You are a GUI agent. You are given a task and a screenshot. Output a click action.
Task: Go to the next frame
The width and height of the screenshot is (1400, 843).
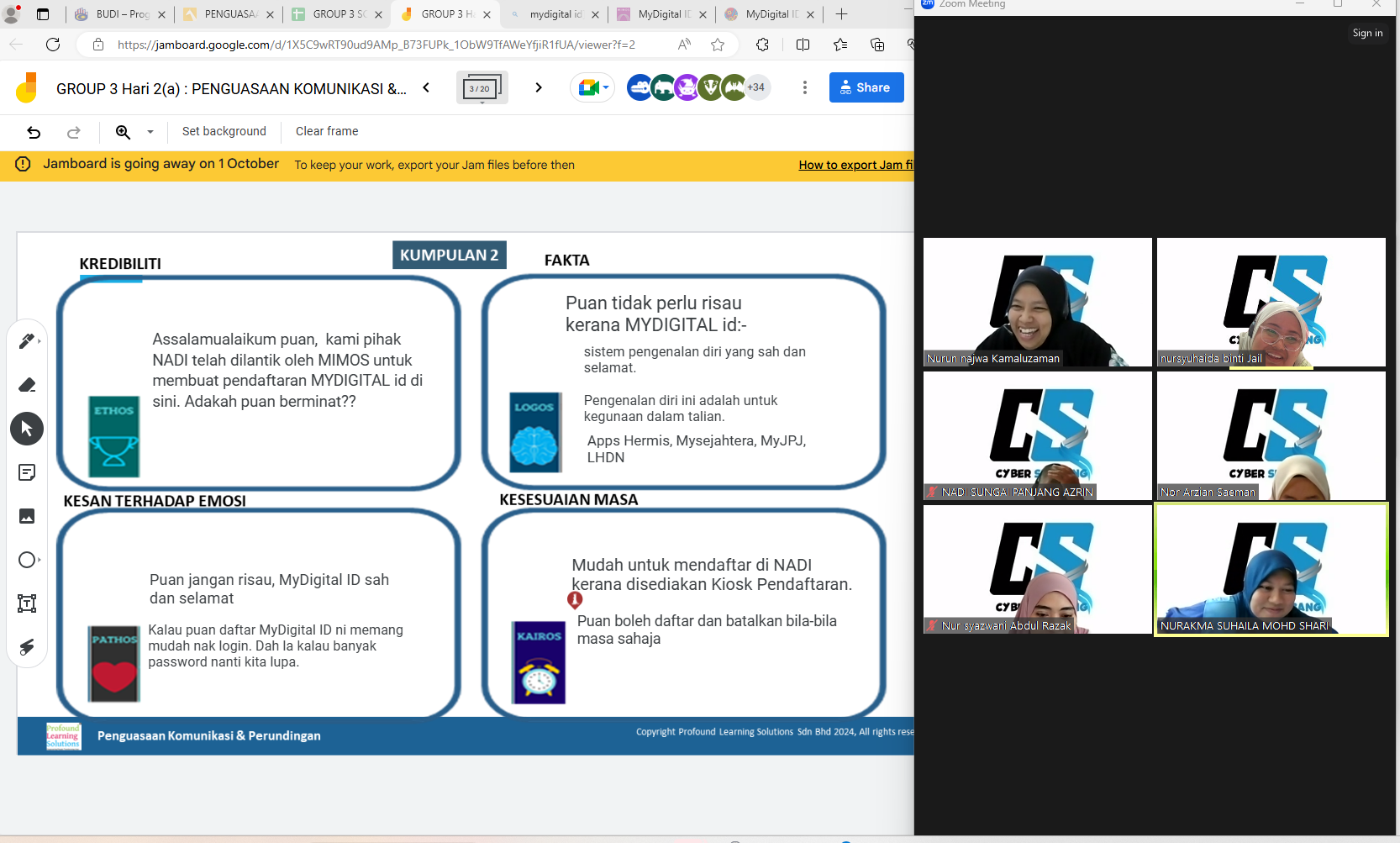pos(539,87)
